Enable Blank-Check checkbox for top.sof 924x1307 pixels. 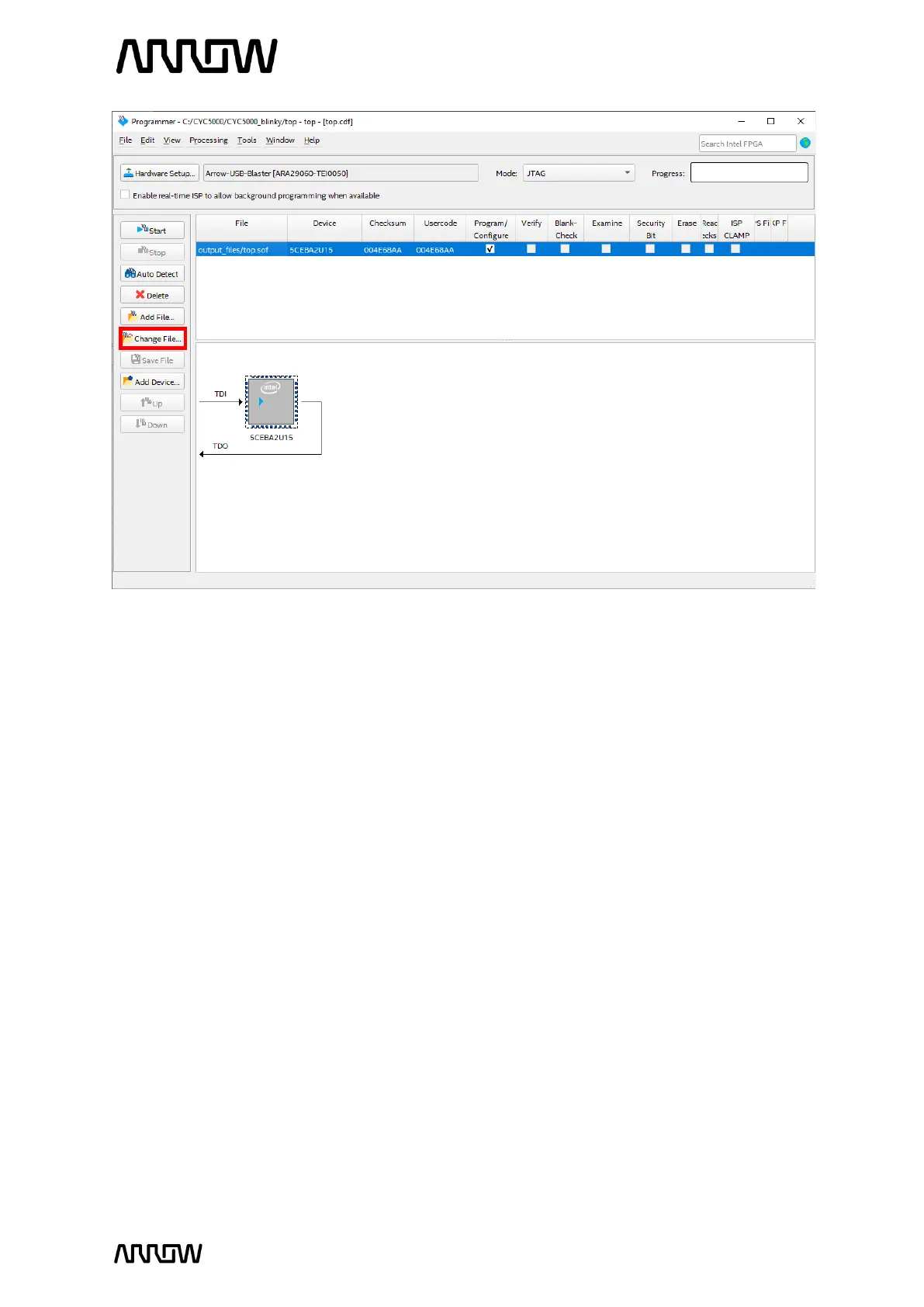565,249
